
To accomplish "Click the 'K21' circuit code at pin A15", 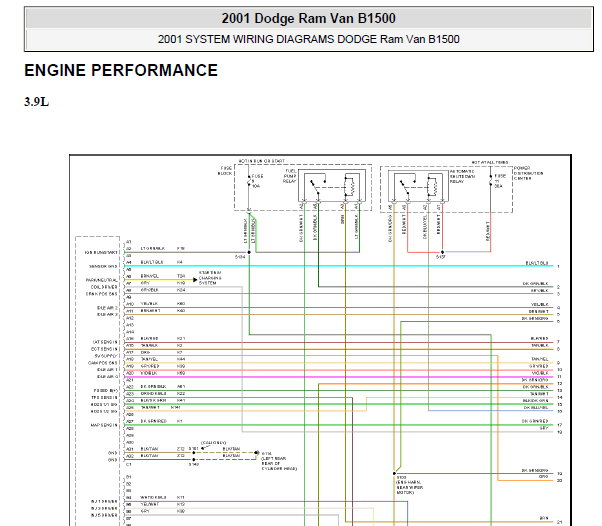I will click(181, 339).
